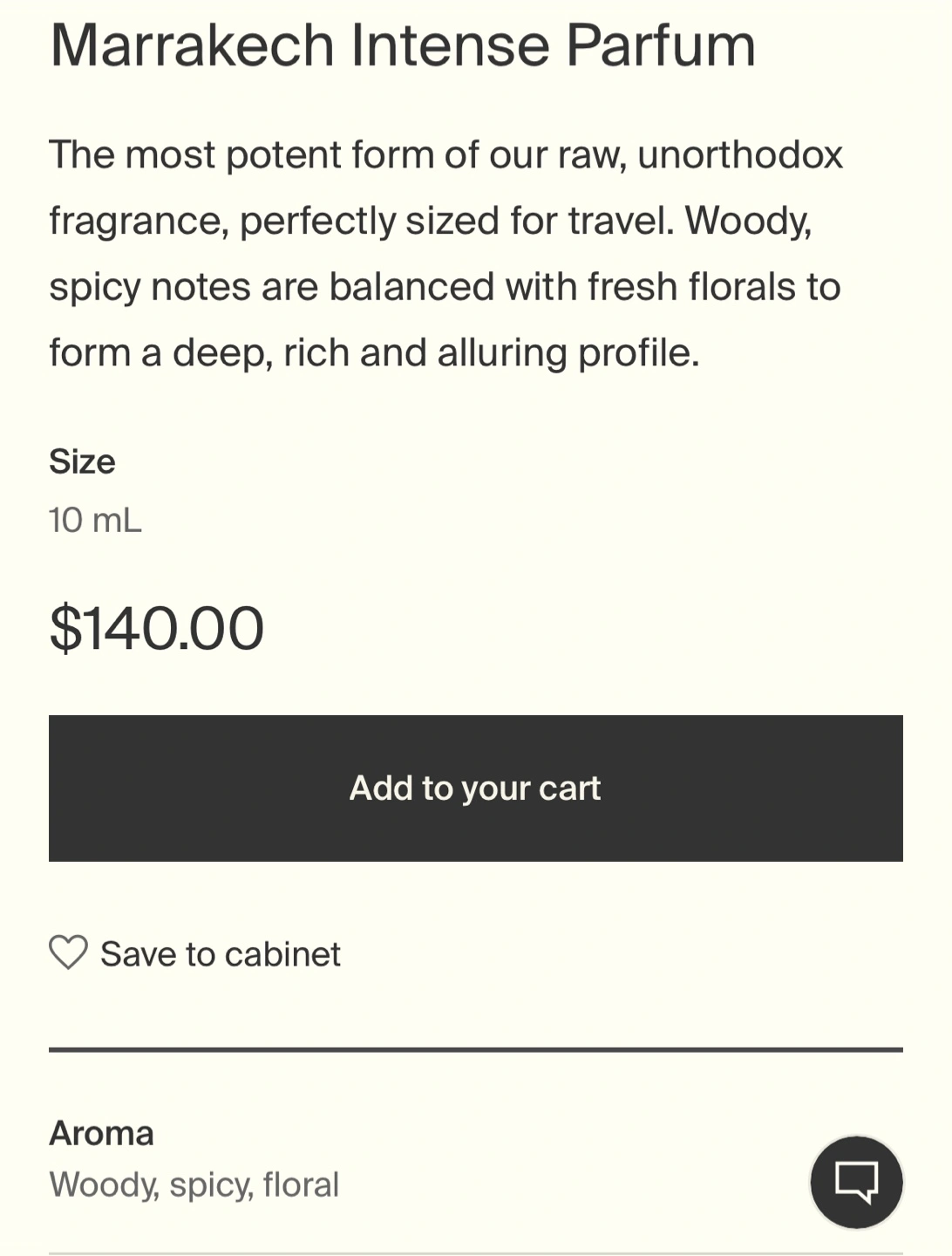
Task: Select the 10 mL size value
Action: 95,520
